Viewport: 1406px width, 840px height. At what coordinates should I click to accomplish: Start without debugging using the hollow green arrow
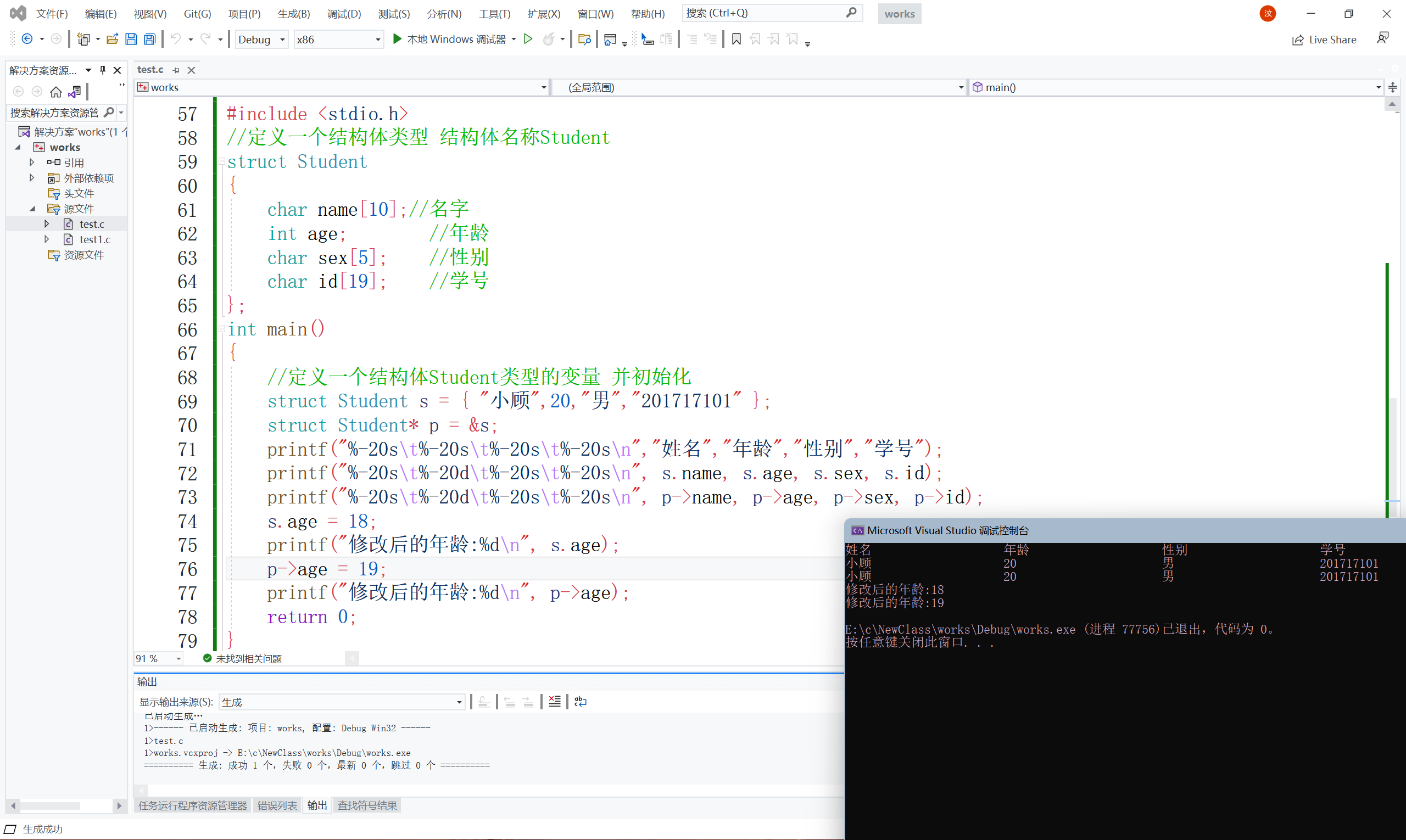(528, 39)
